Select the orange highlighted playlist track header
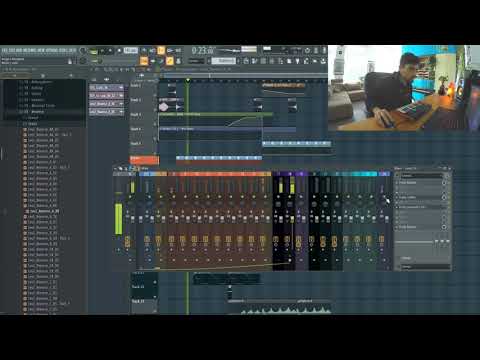 144,160
